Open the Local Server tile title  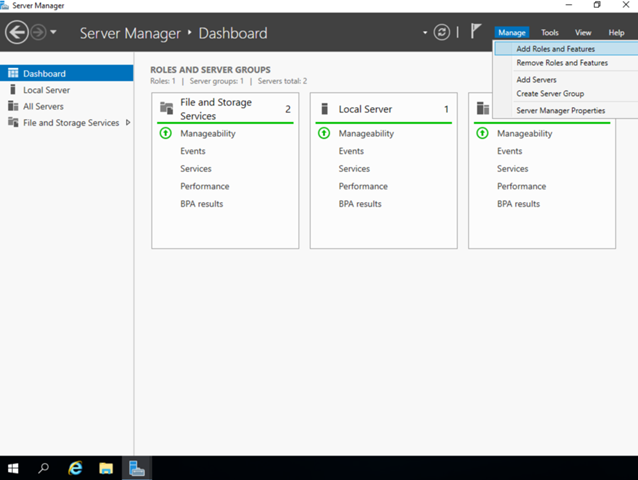(x=365, y=109)
